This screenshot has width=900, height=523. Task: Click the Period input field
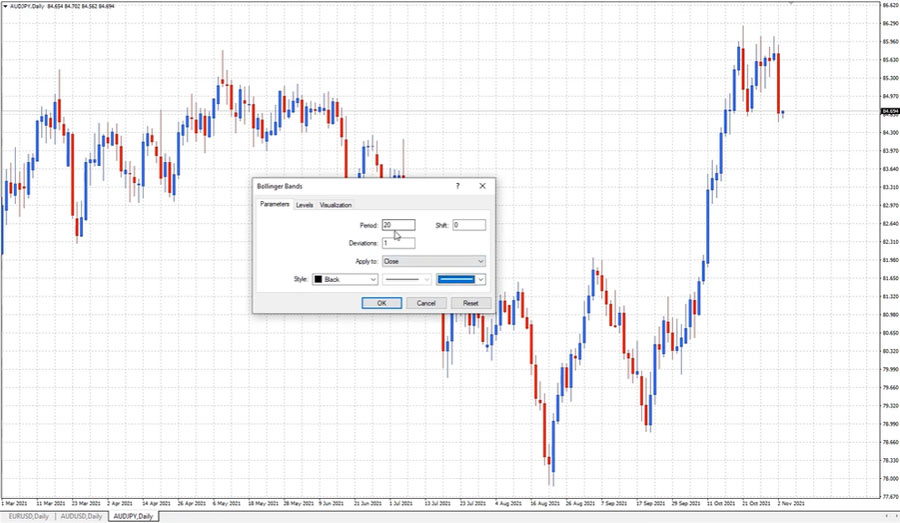(x=398, y=225)
